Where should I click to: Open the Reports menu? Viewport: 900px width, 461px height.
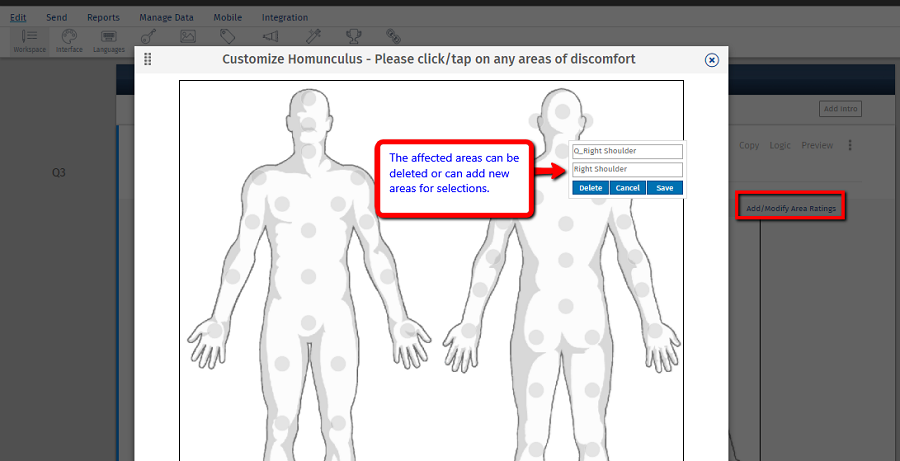click(103, 17)
